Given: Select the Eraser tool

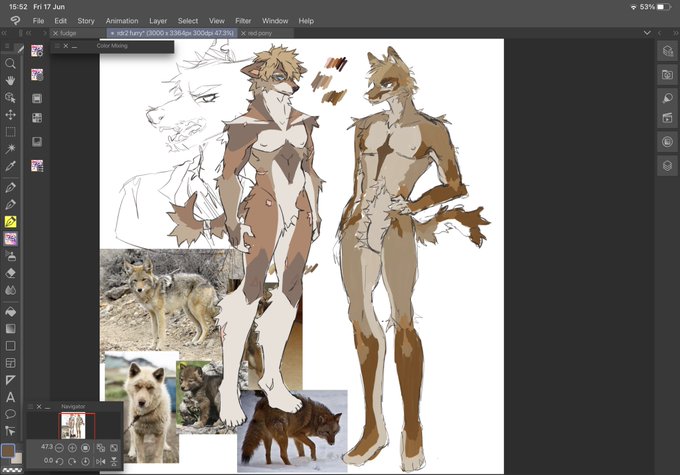Looking at the screenshot, I should (x=10, y=273).
